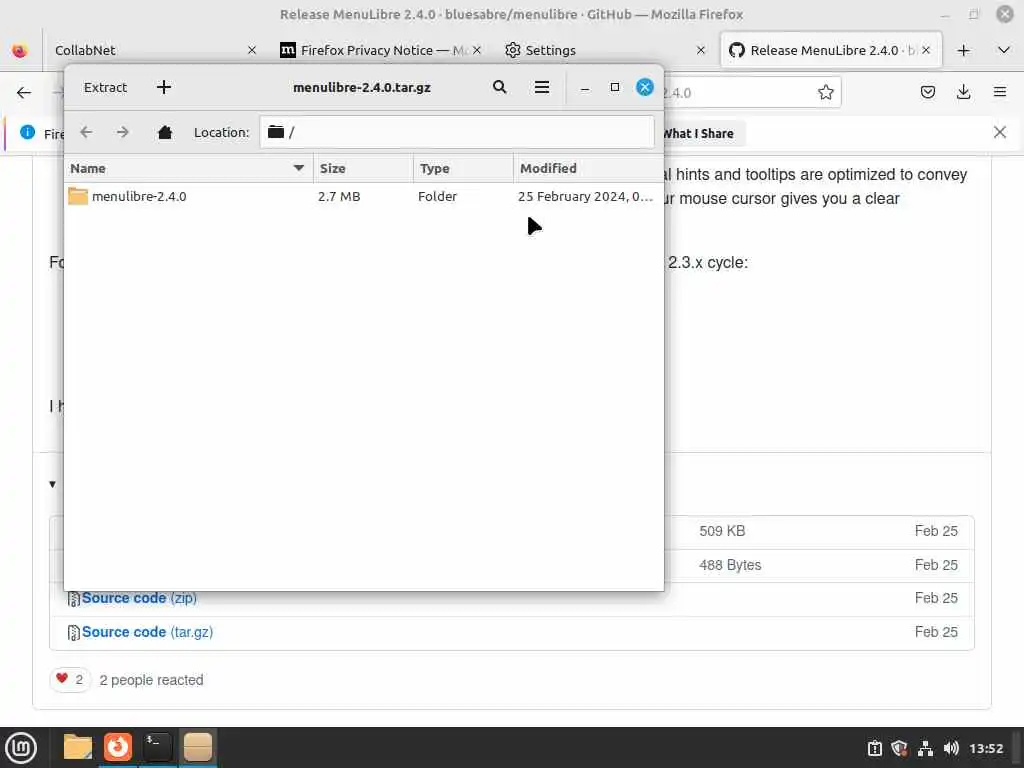Click the 509 KB asset size
This screenshot has height=768, width=1024.
coord(722,531)
